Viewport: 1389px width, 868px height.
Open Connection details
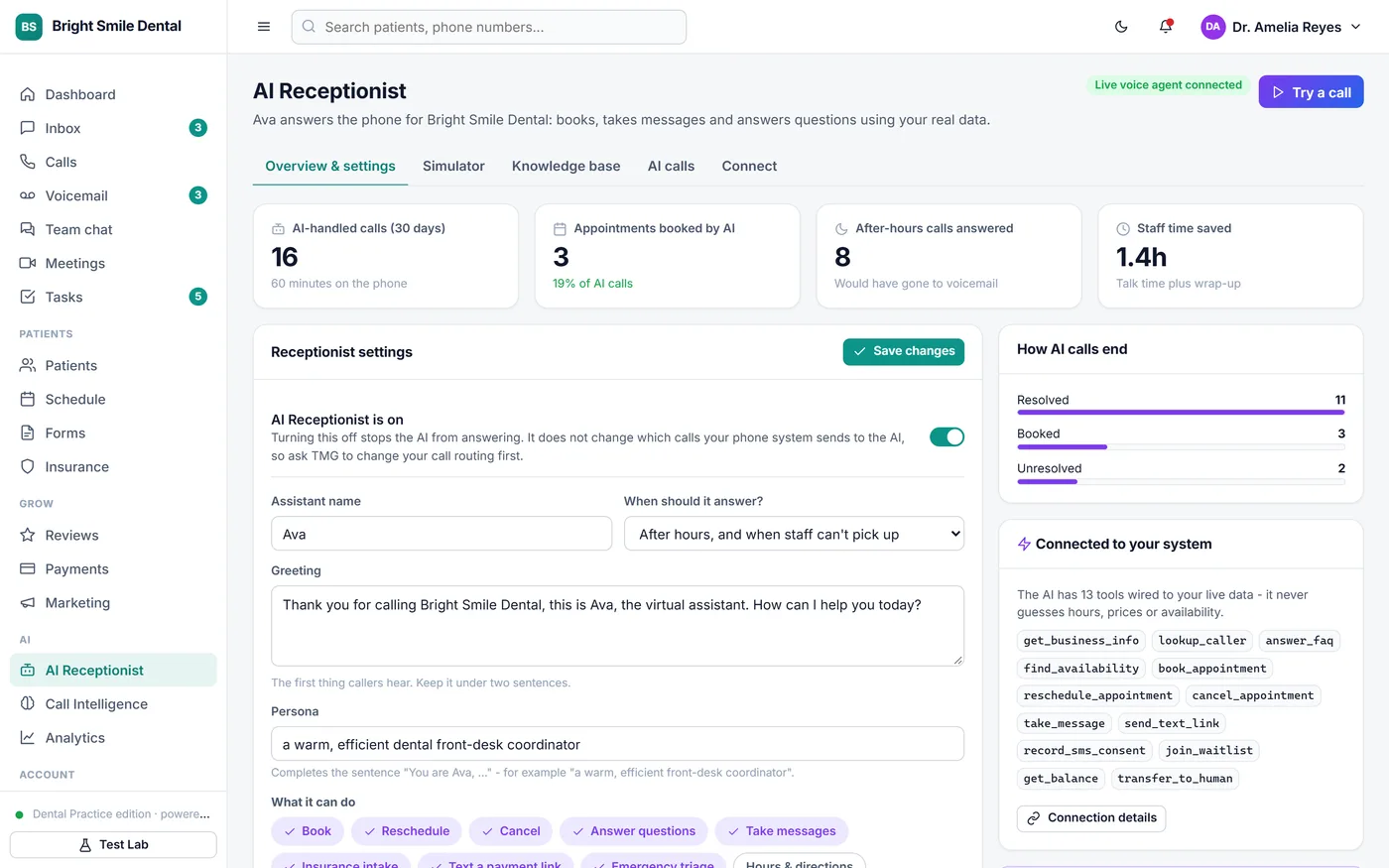point(1091,818)
